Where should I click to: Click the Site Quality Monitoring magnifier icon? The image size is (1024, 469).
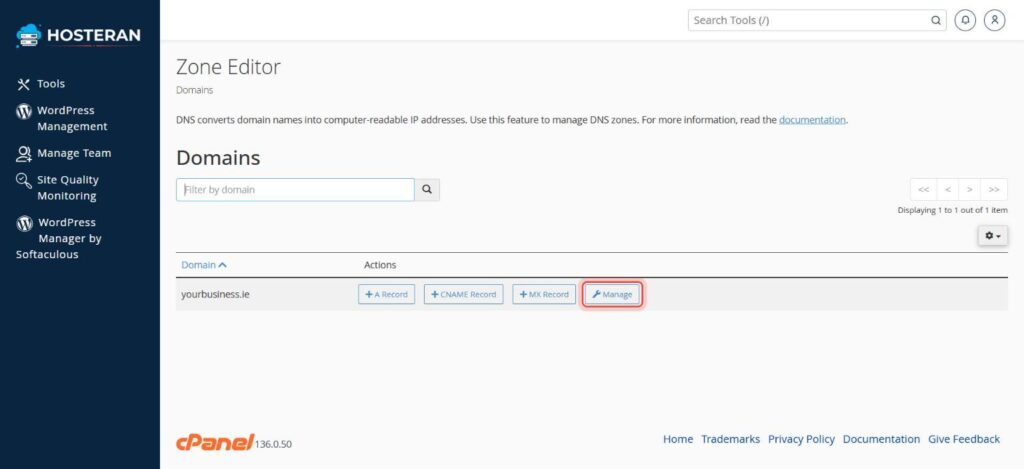point(24,180)
